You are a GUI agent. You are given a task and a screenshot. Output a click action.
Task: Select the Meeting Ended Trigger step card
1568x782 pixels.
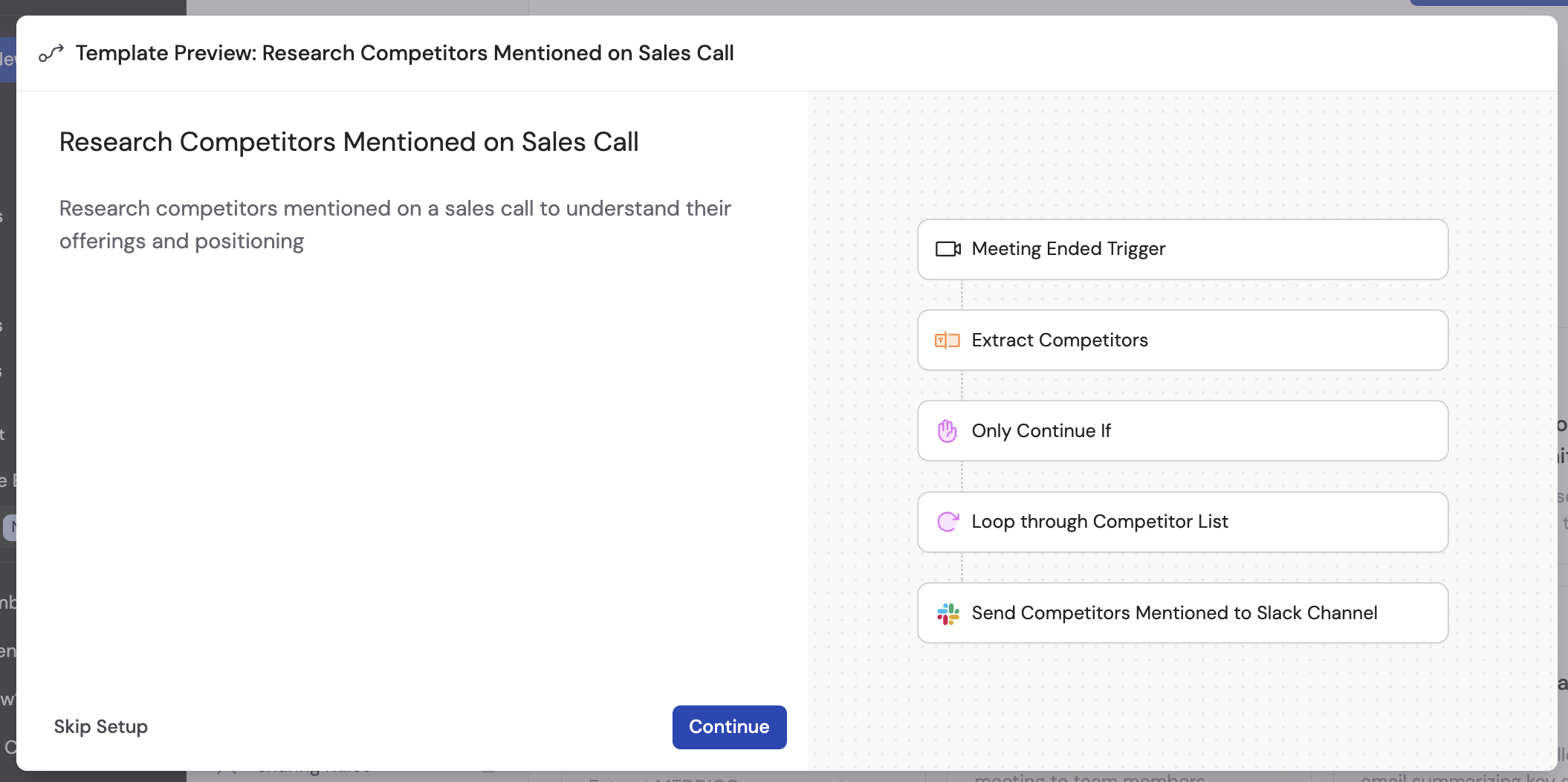click(x=1182, y=249)
